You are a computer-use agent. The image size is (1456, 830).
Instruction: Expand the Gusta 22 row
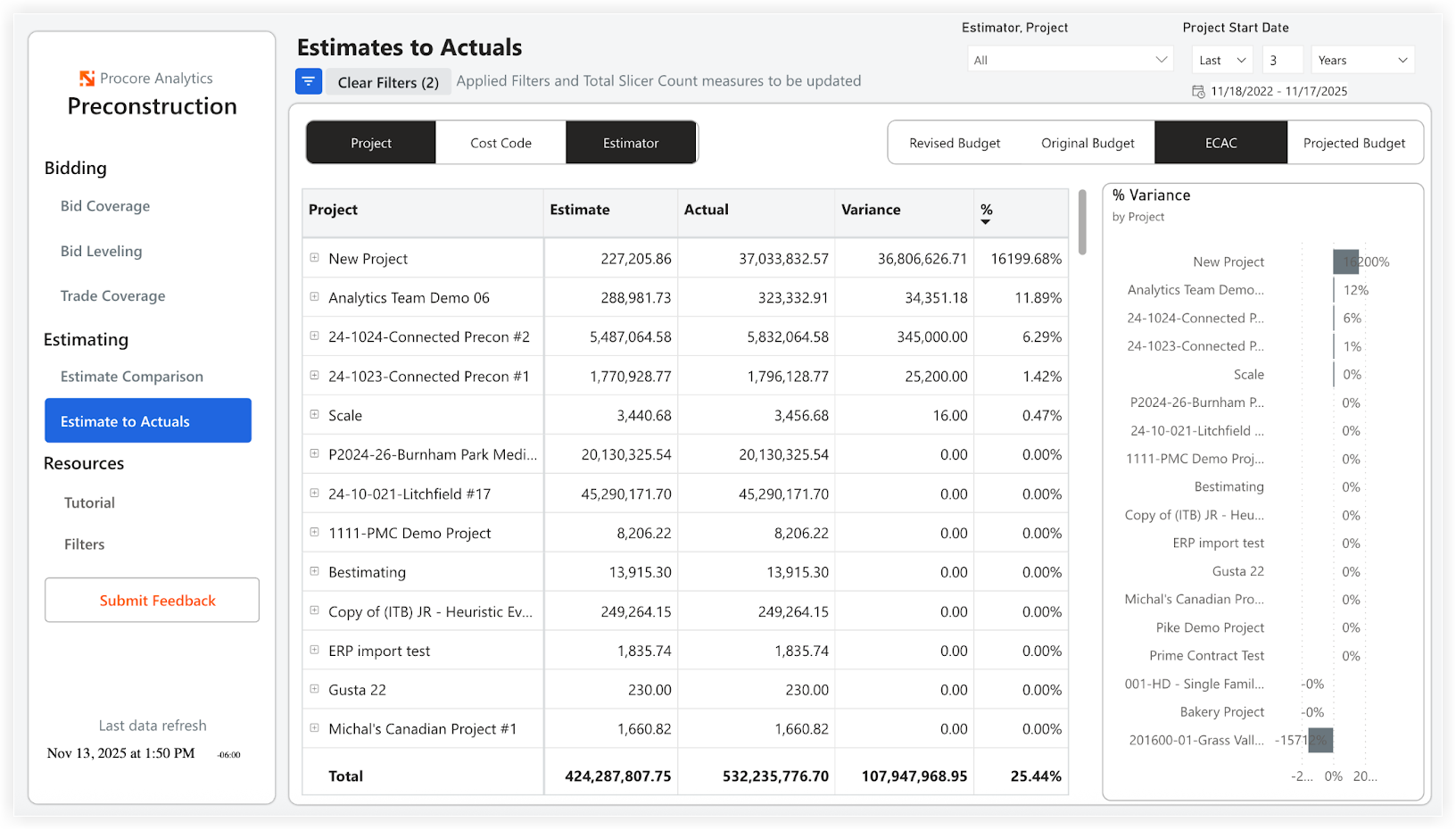tap(314, 689)
